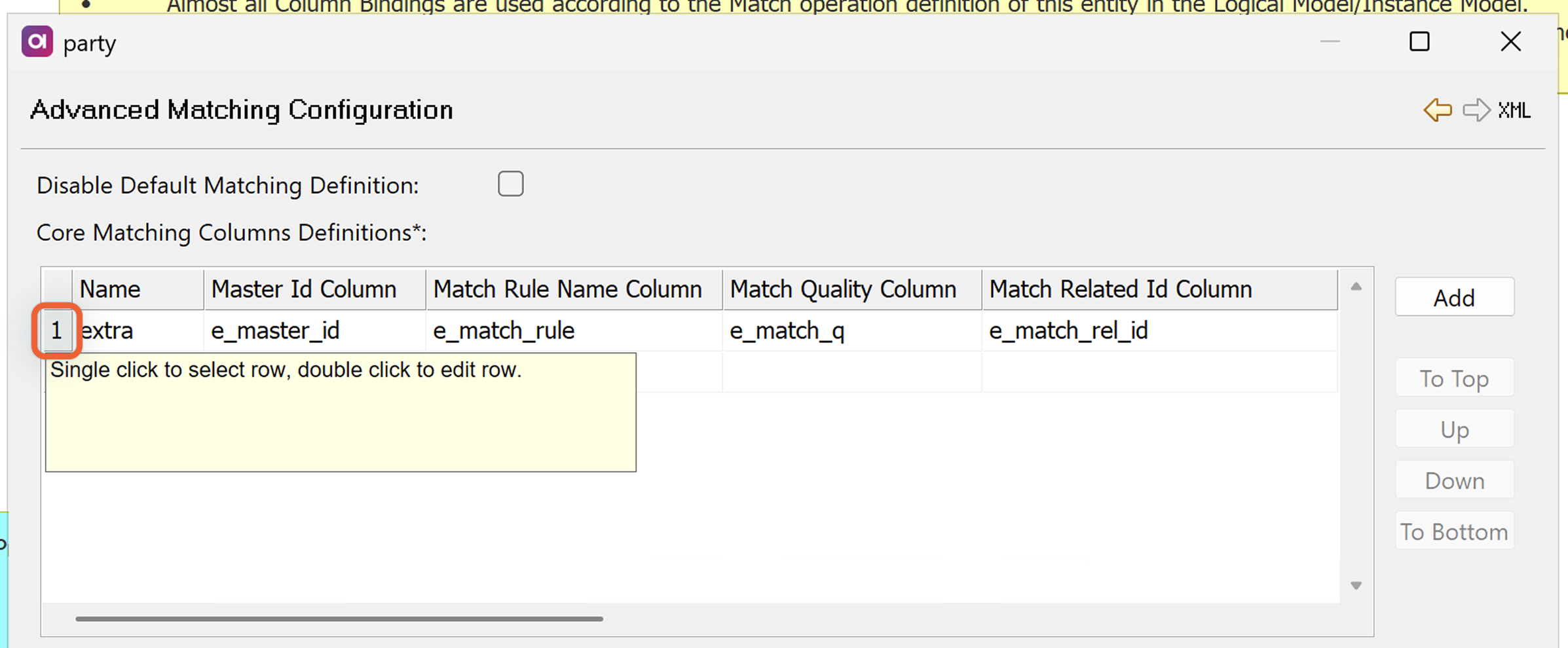Select the e_master_id table cell

point(274,331)
